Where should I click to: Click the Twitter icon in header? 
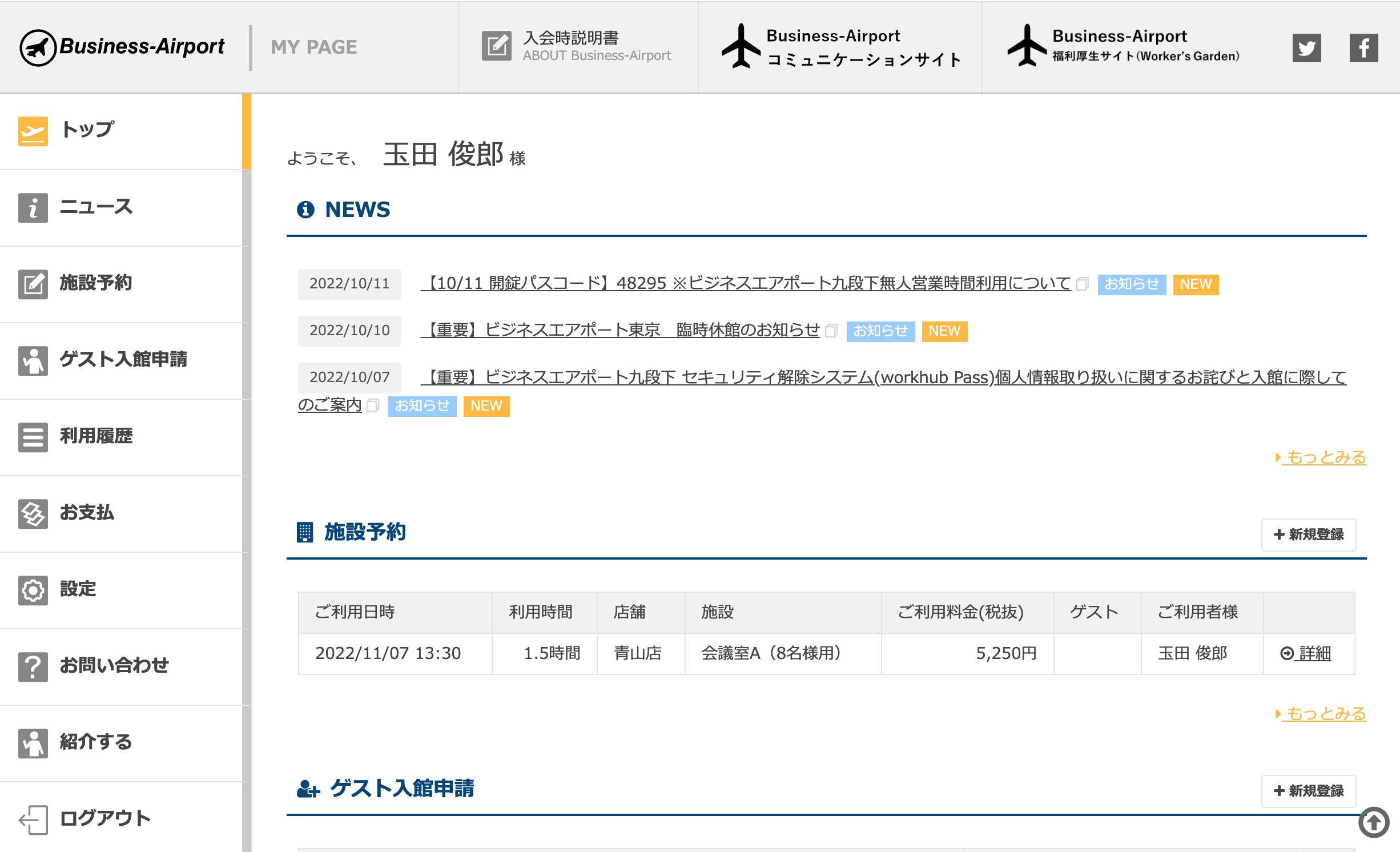click(x=1306, y=47)
